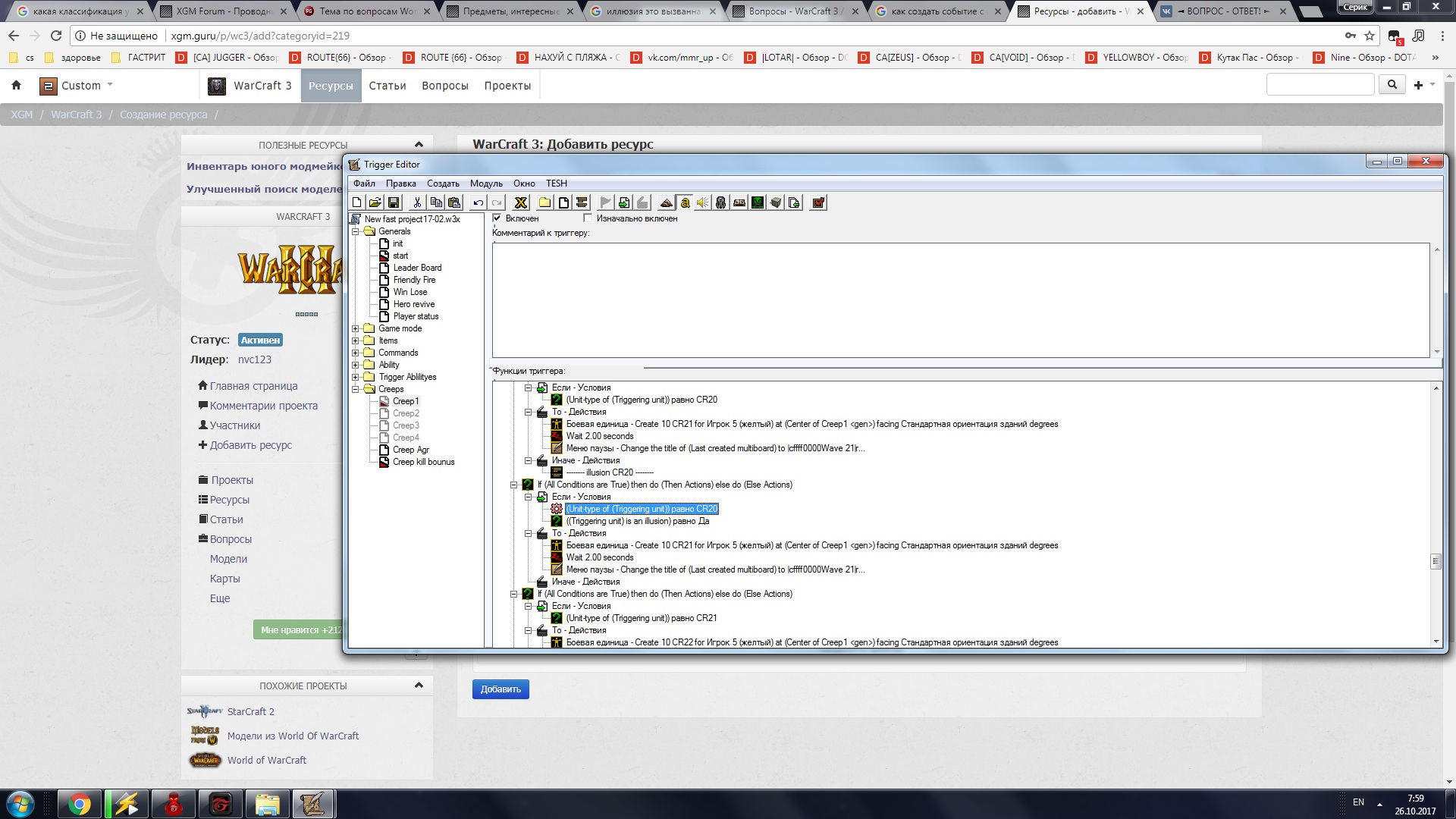Image resolution: width=1456 pixels, height=819 pixels.
Task: Collapse the Generals folder in trigger tree
Action: pos(355,231)
